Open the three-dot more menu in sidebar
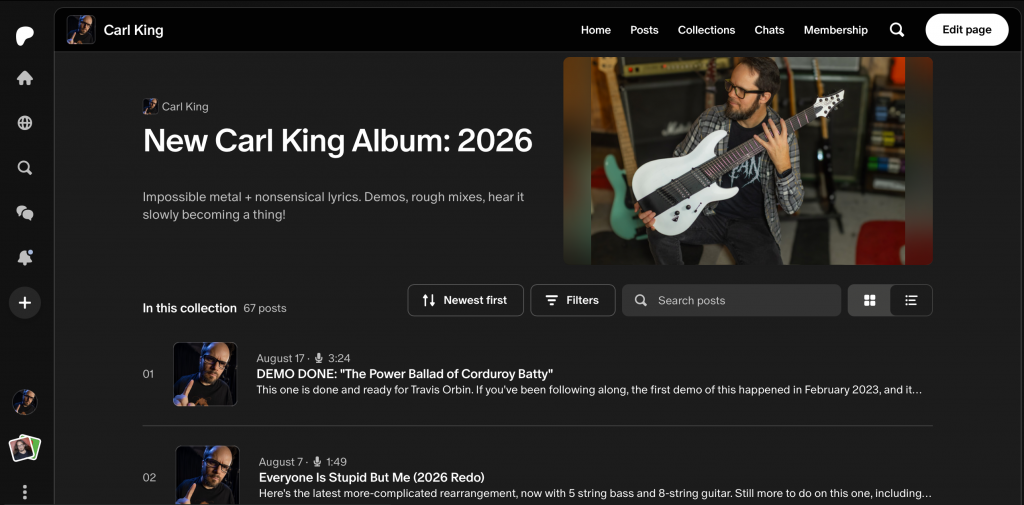 tap(25, 491)
